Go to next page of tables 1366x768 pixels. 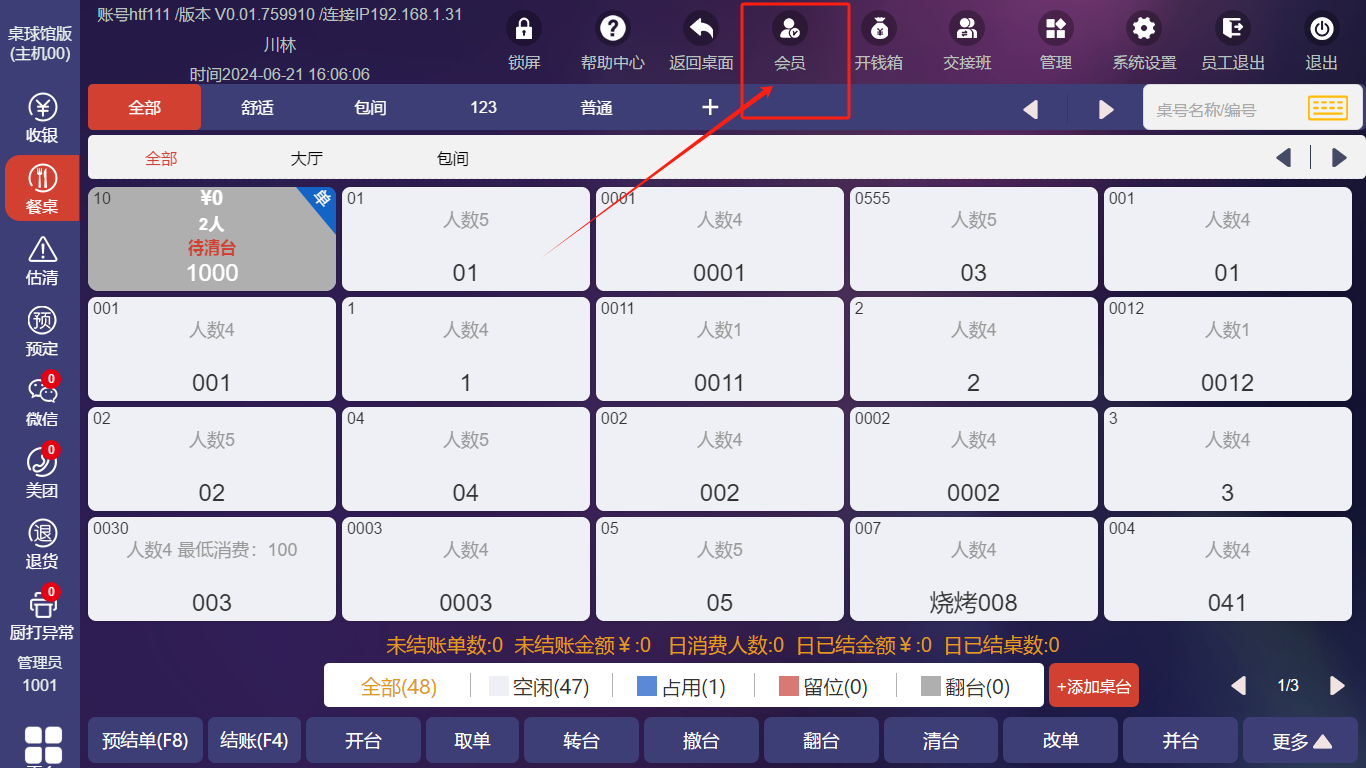[x=1337, y=686]
